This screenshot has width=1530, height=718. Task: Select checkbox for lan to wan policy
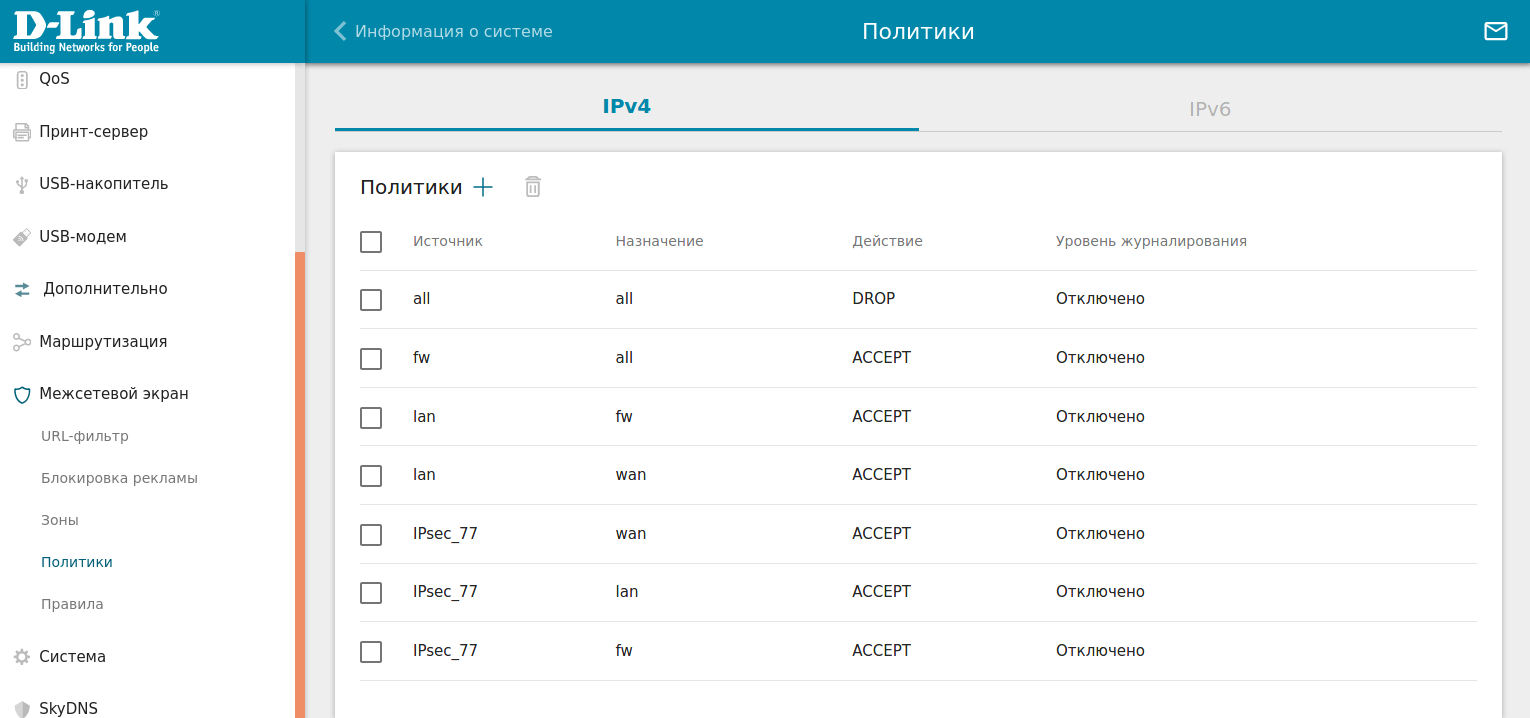tap(371, 476)
